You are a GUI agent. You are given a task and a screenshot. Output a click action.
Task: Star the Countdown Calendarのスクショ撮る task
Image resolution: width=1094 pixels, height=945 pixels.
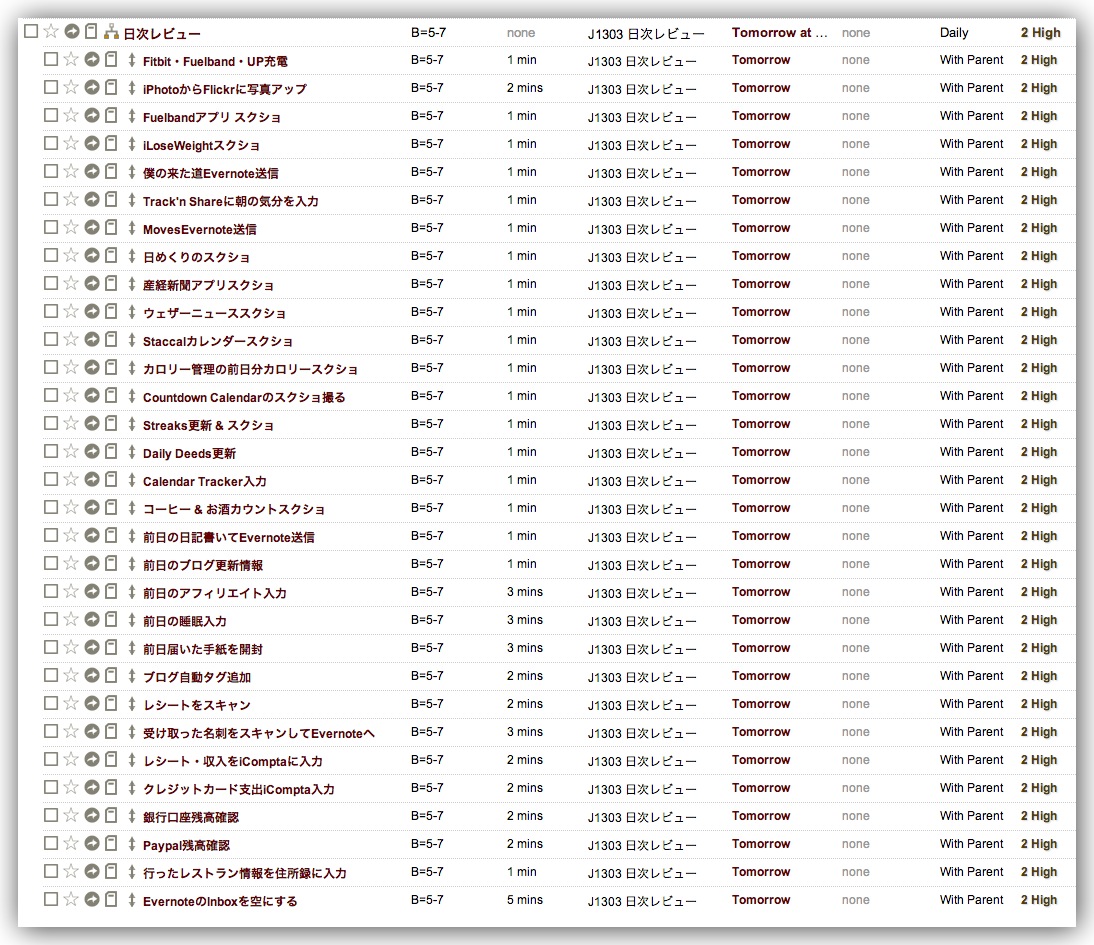[70, 395]
